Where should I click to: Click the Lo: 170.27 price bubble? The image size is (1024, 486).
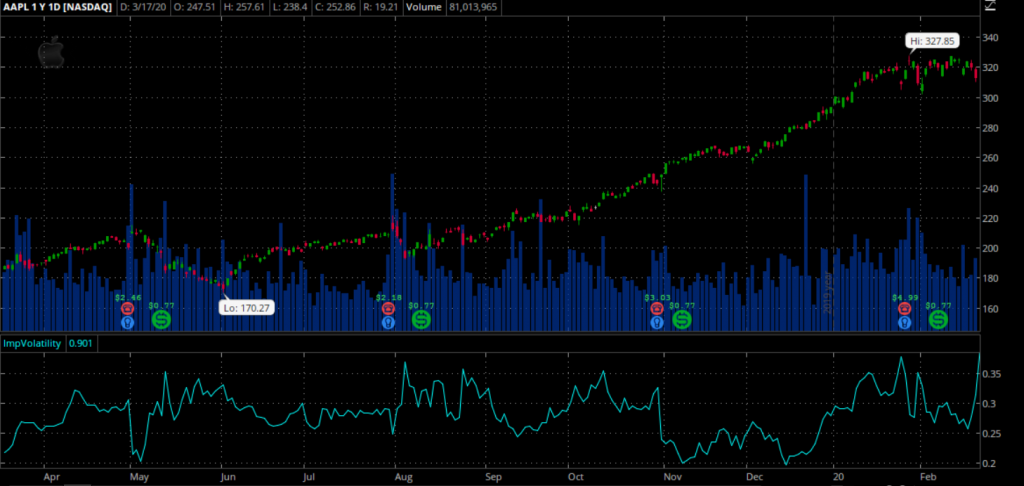tap(246, 307)
